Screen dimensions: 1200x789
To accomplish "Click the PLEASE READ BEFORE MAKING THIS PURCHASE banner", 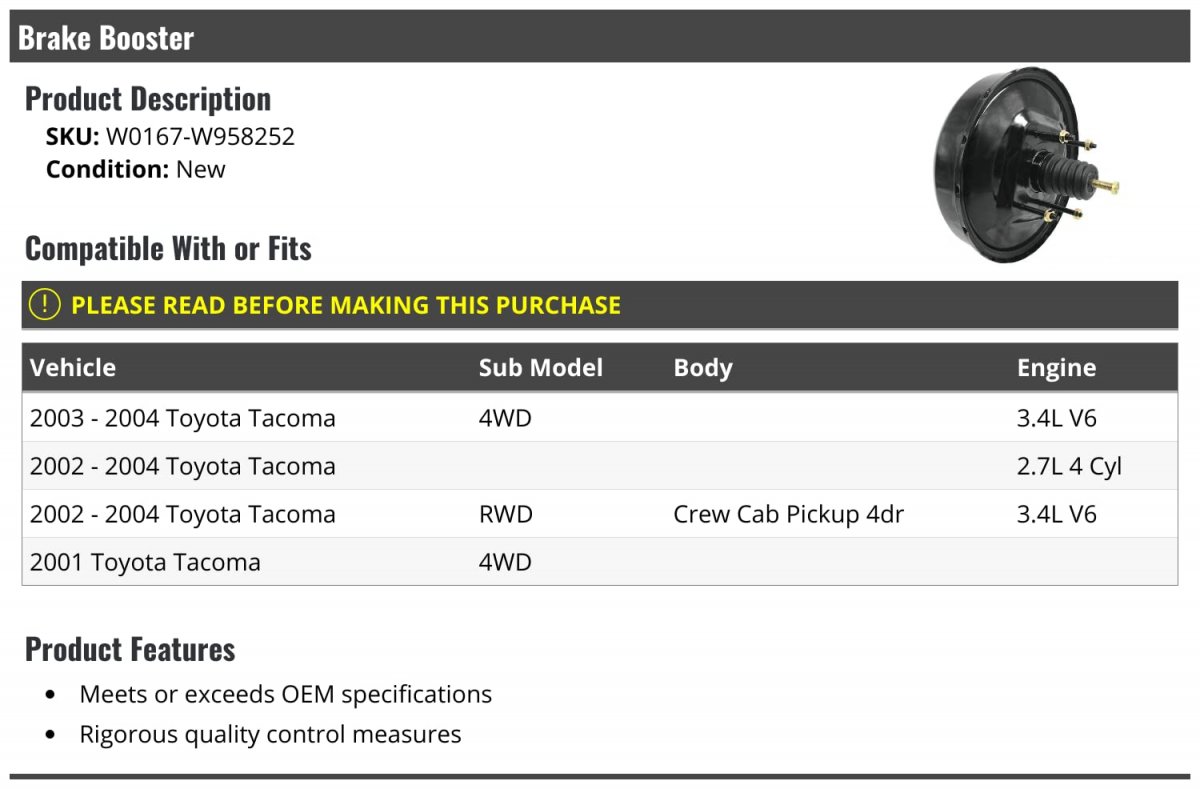I will coord(600,305).
